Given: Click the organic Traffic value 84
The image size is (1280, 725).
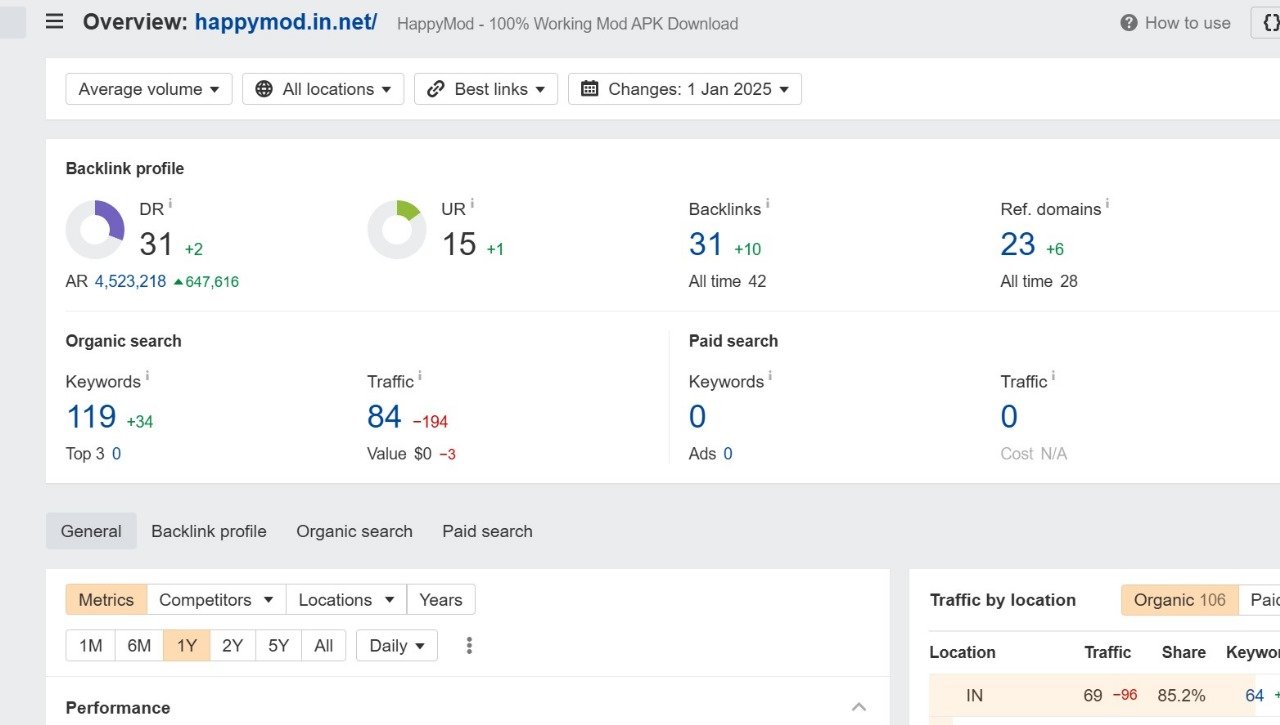Looking at the screenshot, I should (x=384, y=416).
